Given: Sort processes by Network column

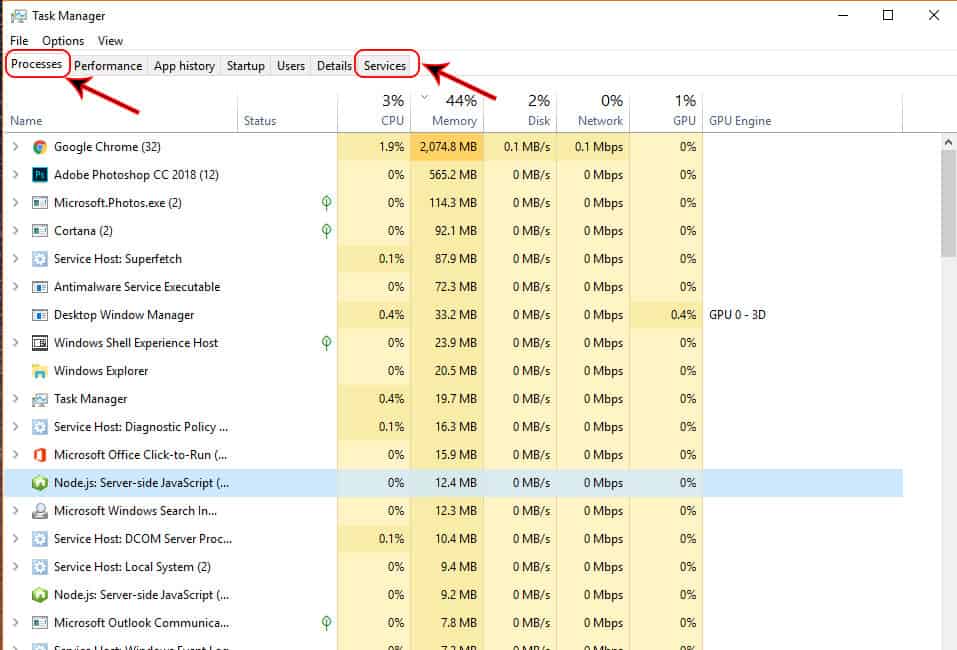Looking at the screenshot, I should point(593,112).
